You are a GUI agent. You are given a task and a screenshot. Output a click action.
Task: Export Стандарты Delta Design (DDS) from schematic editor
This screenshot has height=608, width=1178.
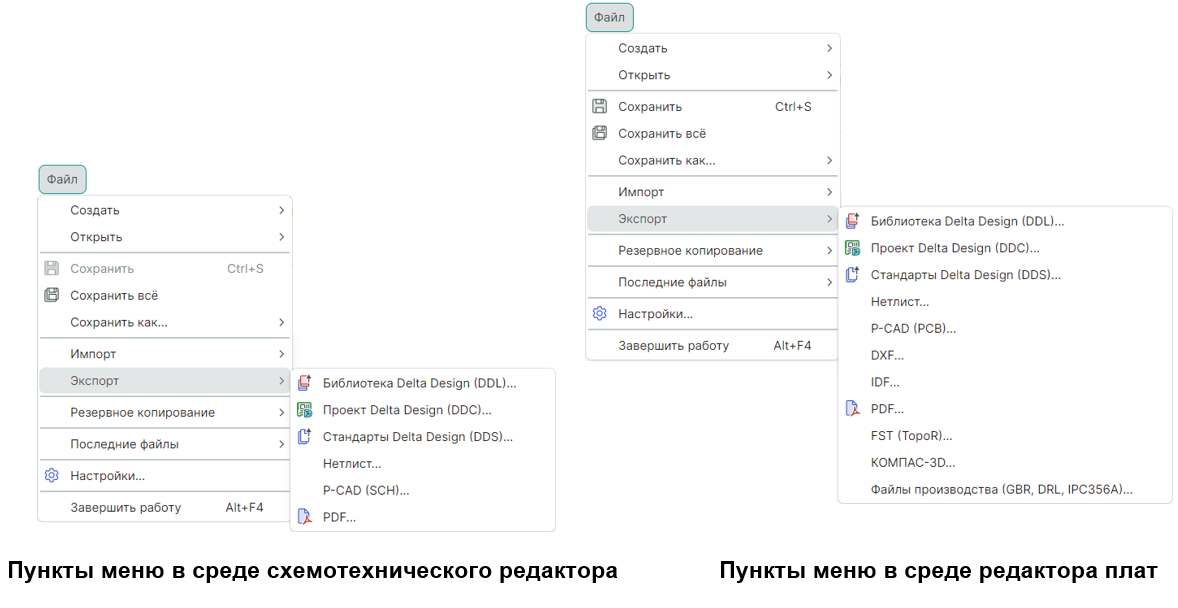coord(423,437)
